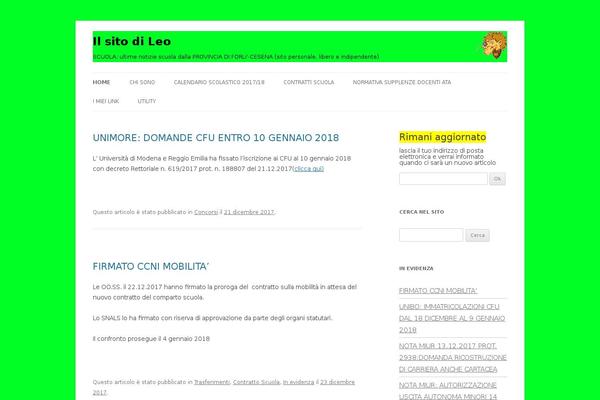
Task: Open the CHI SONO menu page
Action: point(142,82)
